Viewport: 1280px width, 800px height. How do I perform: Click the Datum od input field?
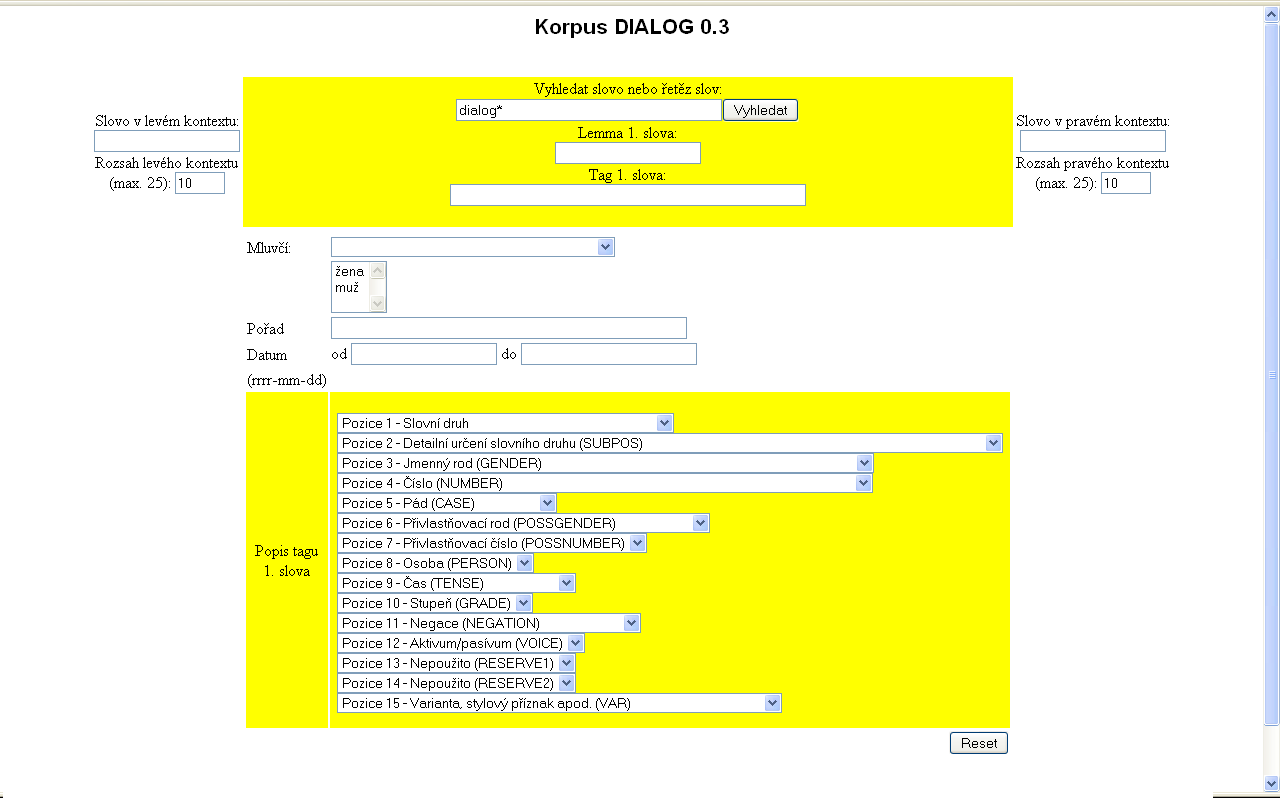click(424, 354)
